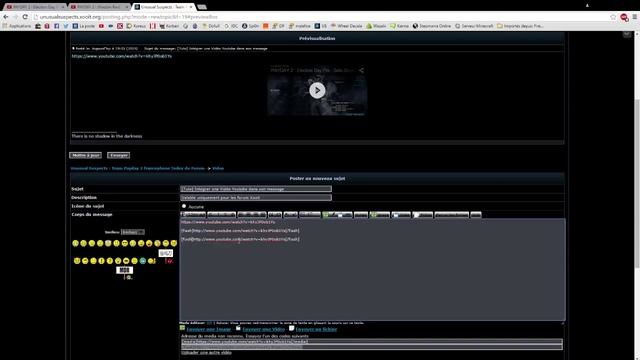Click the Envoyer un fichier link
Image resolution: width=640 pixels, height=360 pixels.
tap(316, 329)
